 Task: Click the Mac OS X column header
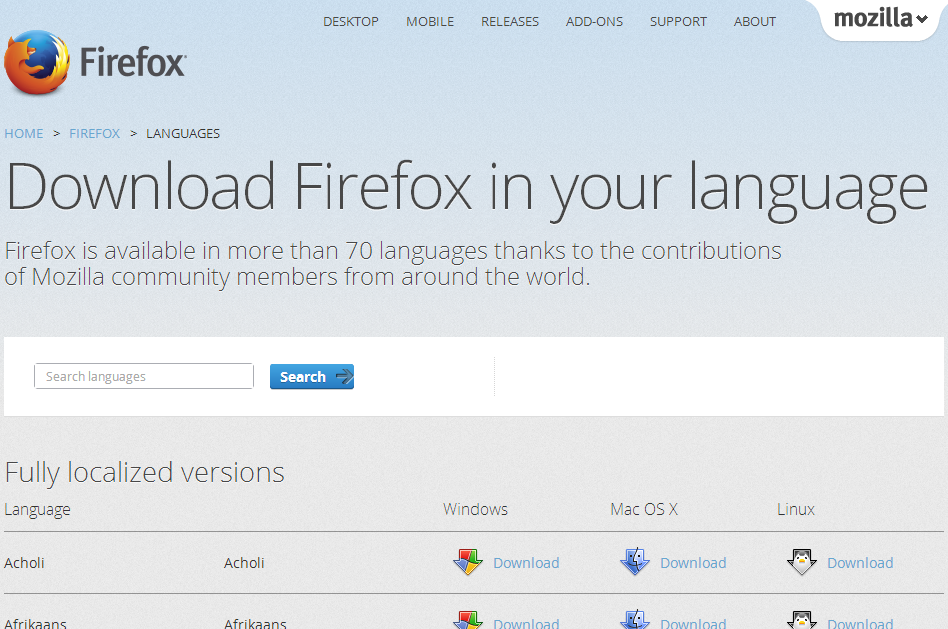644,509
